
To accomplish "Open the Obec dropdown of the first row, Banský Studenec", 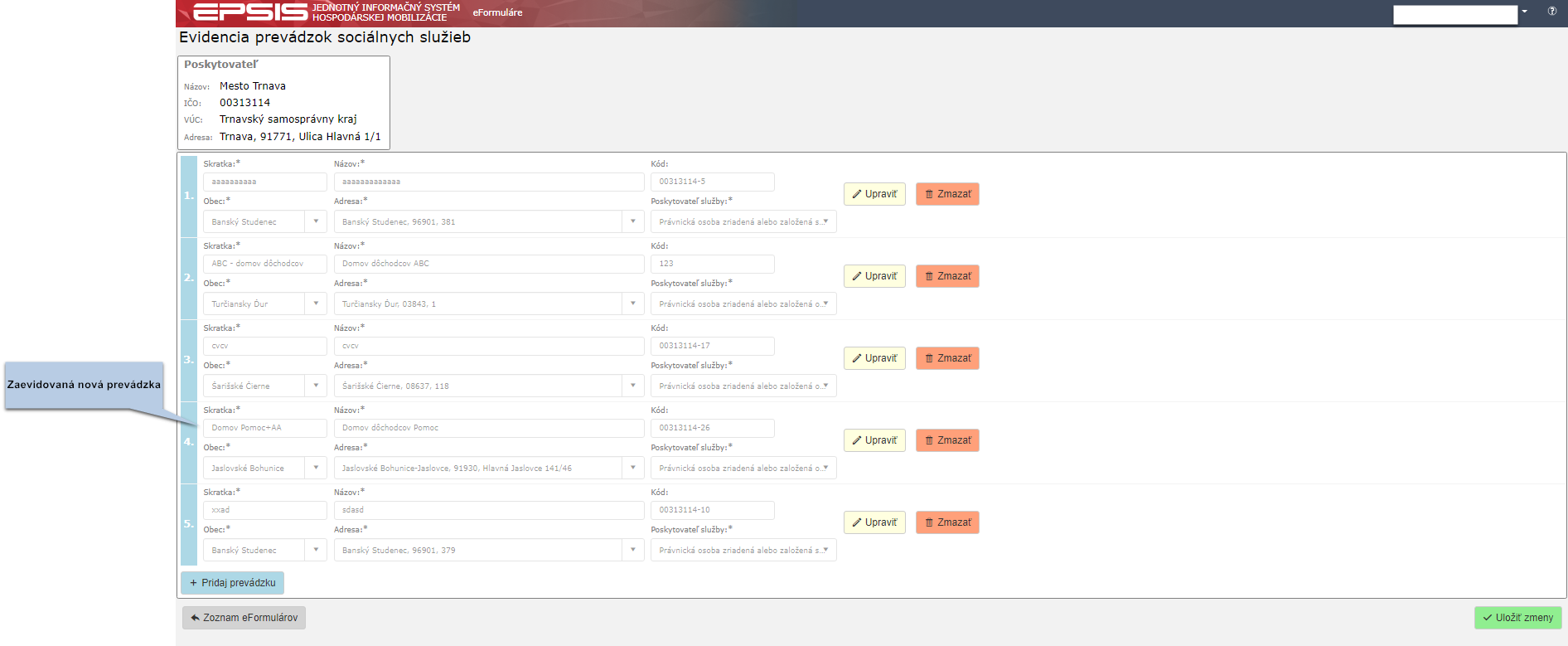I will point(264,221).
